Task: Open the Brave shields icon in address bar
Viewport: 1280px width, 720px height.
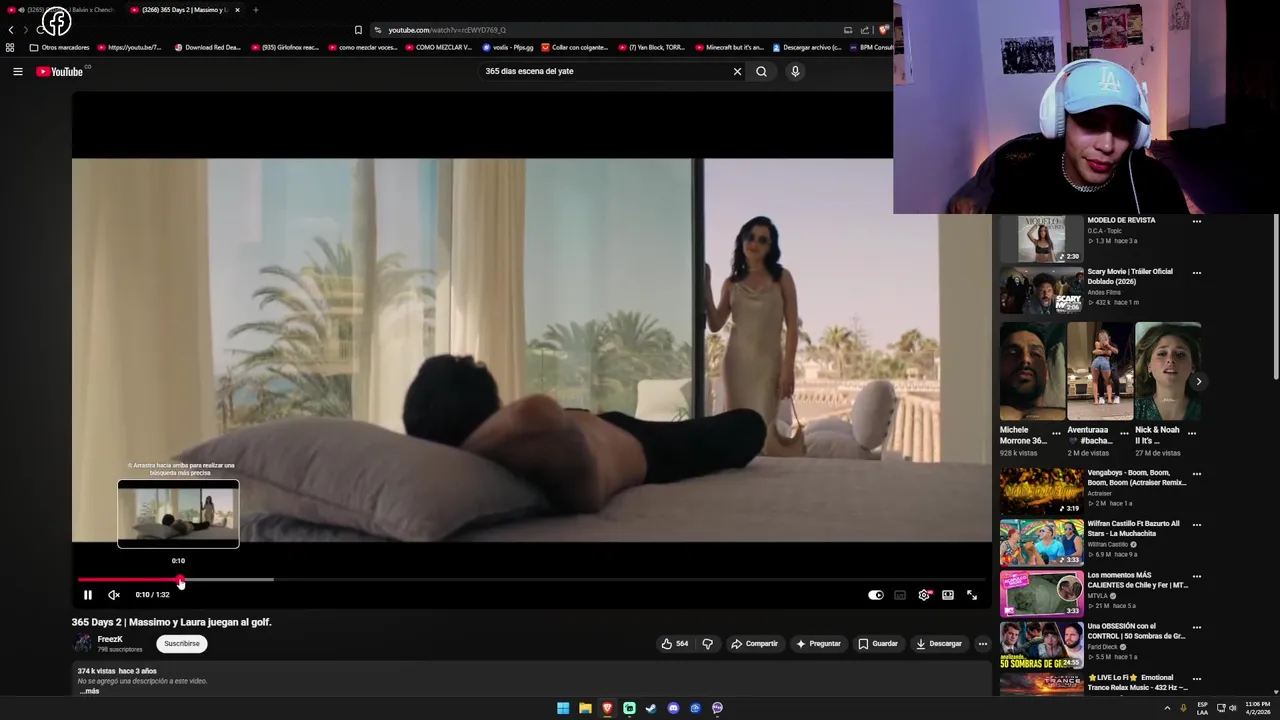Action: coord(886,30)
